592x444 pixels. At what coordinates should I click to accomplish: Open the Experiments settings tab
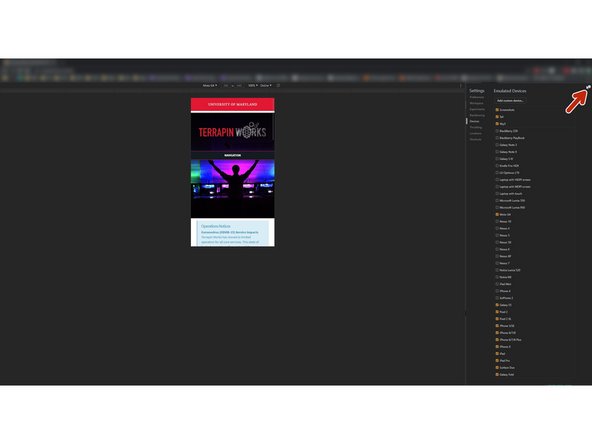pyautogui.click(x=477, y=109)
